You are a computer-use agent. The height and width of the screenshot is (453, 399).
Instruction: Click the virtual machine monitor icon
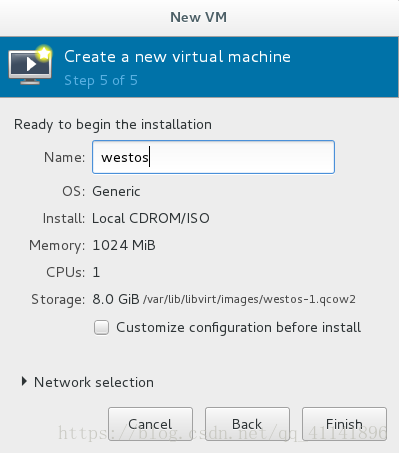click(30, 65)
